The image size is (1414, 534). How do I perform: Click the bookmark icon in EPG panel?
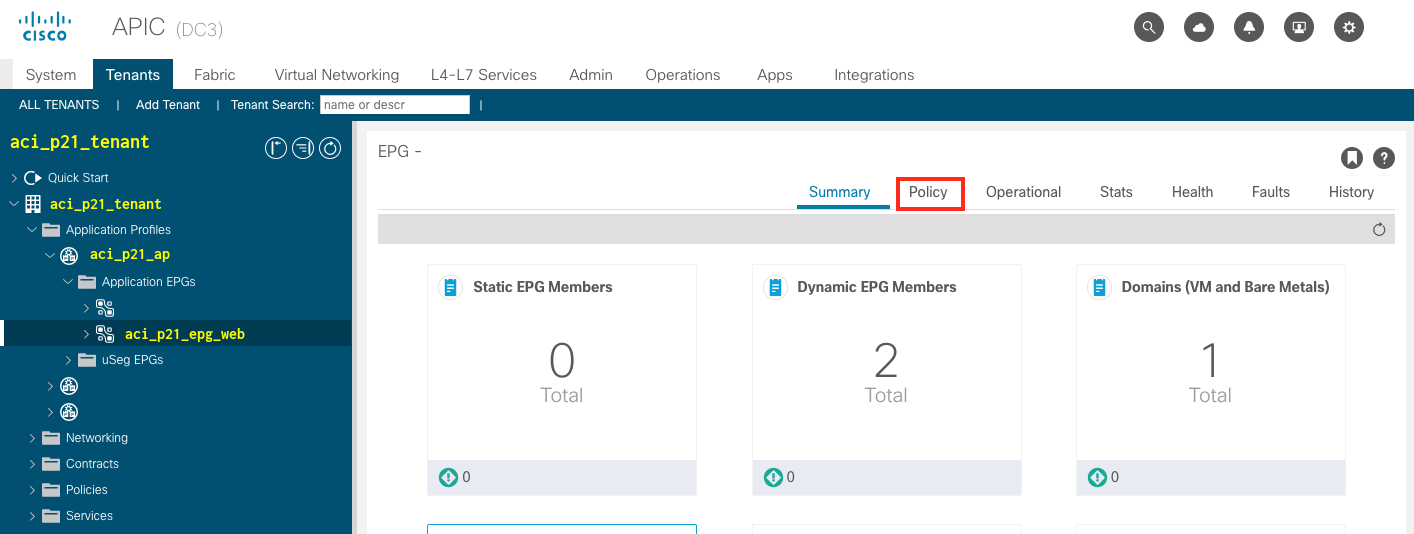(x=1351, y=158)
